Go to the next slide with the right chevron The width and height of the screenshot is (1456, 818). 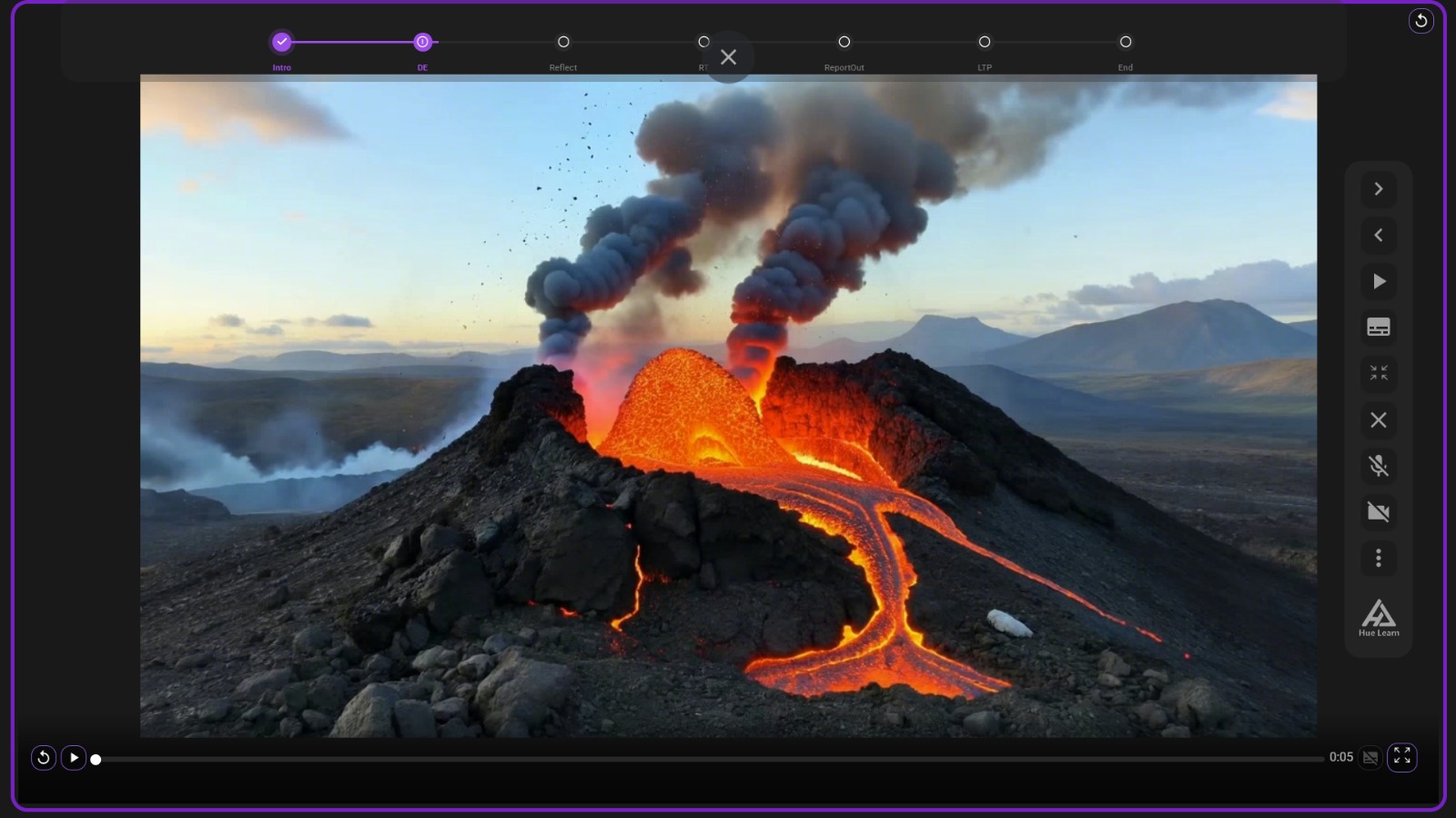click(x=1379, y=188)
